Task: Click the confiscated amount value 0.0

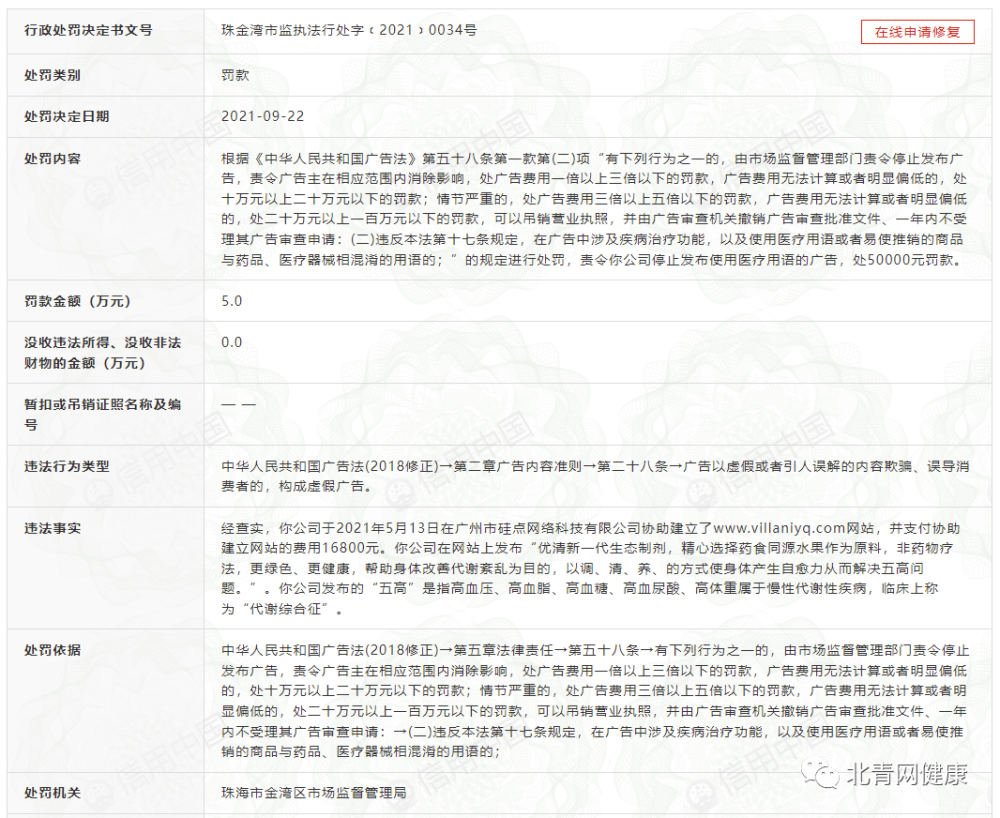Action: [x=232, y=342]
